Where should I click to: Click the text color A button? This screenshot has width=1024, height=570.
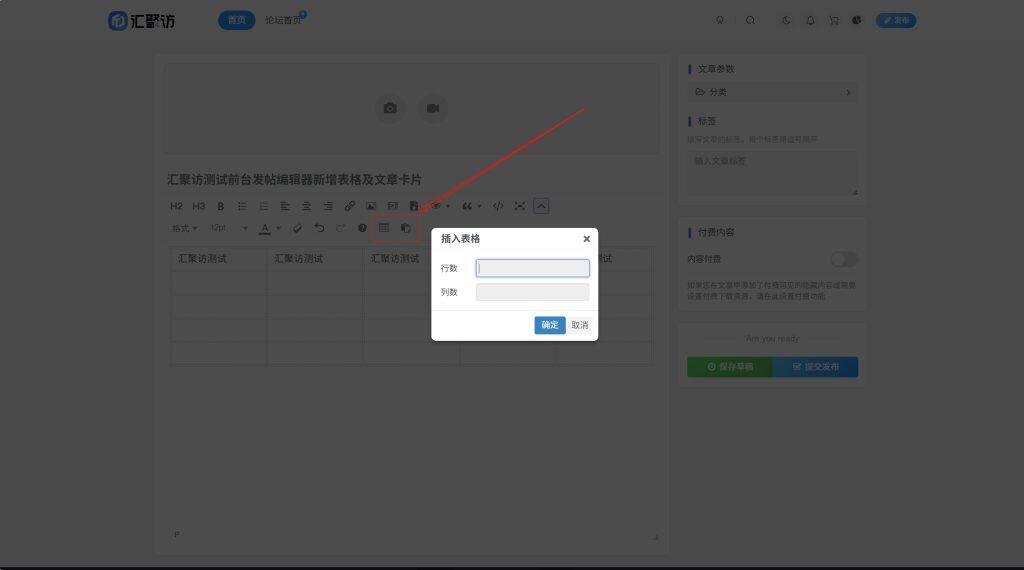264,229
